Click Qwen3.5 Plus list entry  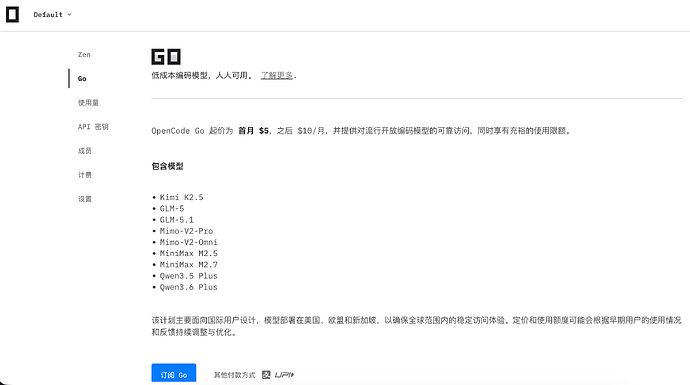(x=188, y=276)
